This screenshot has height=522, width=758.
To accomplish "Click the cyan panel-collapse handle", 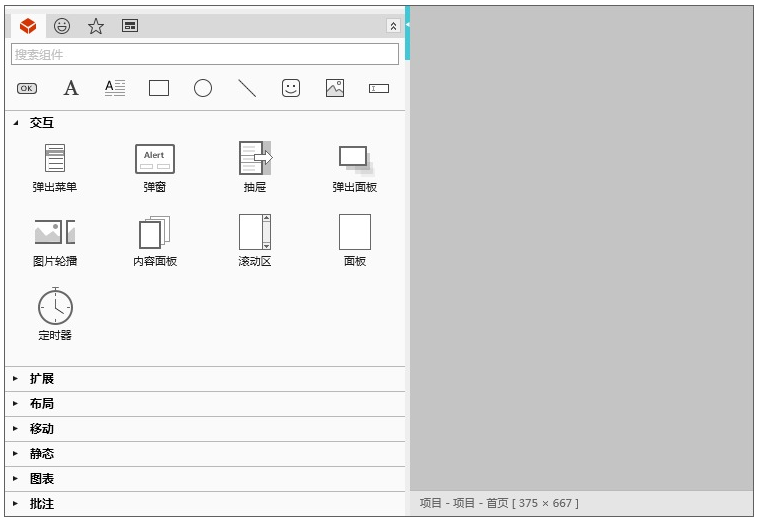I will [408, 33].
